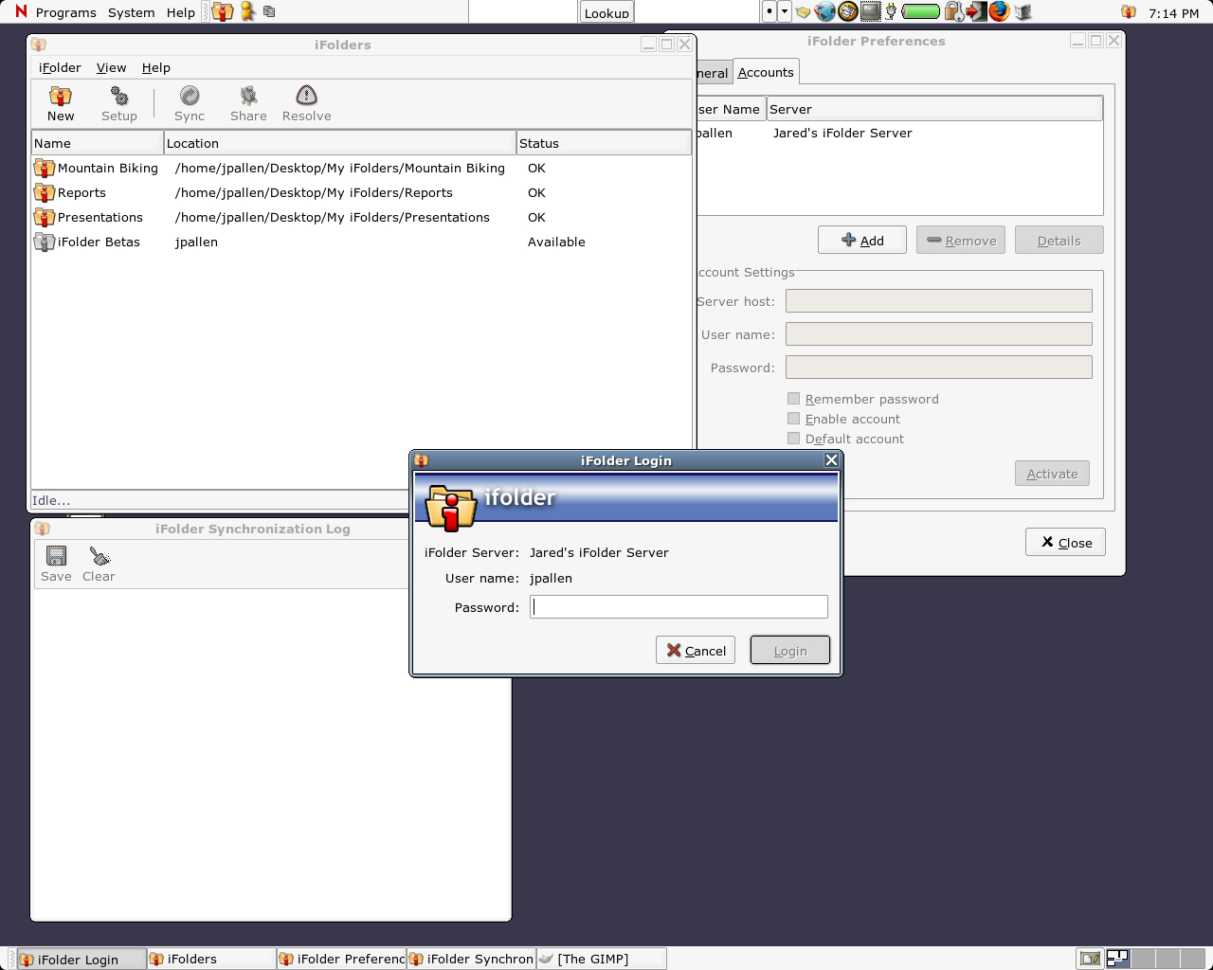Open the tray applet dropdown arrow
Image resolution: width=1213 pixels, height=970 pixels.
click(x=784, y=11)
